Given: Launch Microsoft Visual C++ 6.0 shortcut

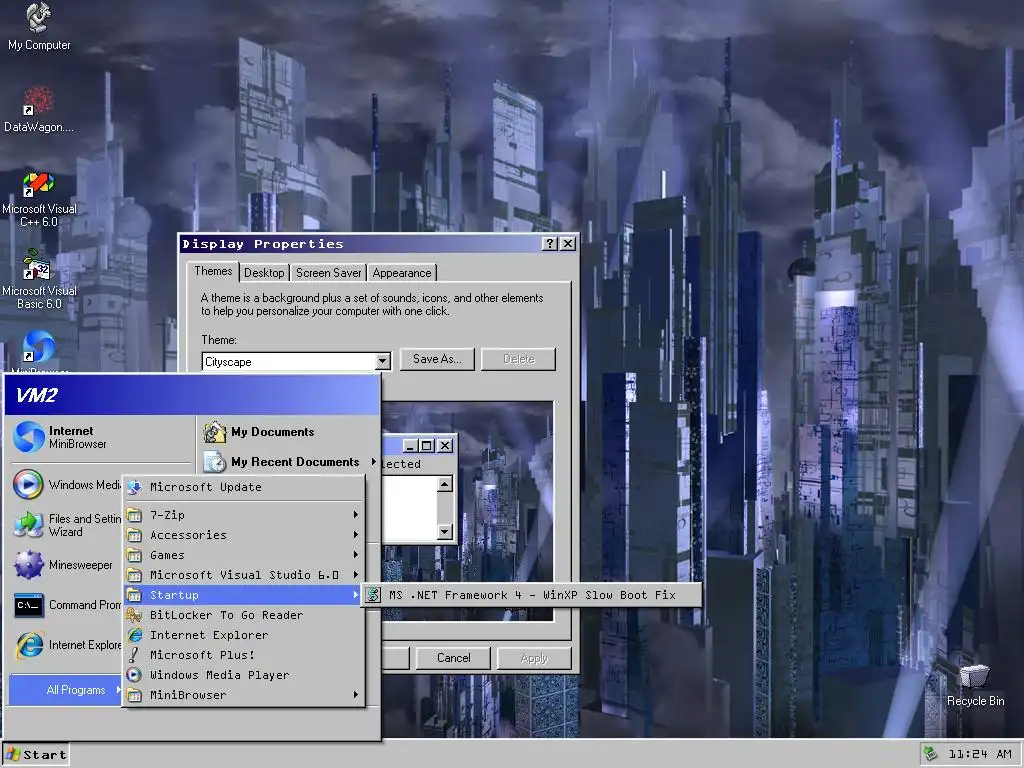Looking at the screenshot, I should point(39,199).
